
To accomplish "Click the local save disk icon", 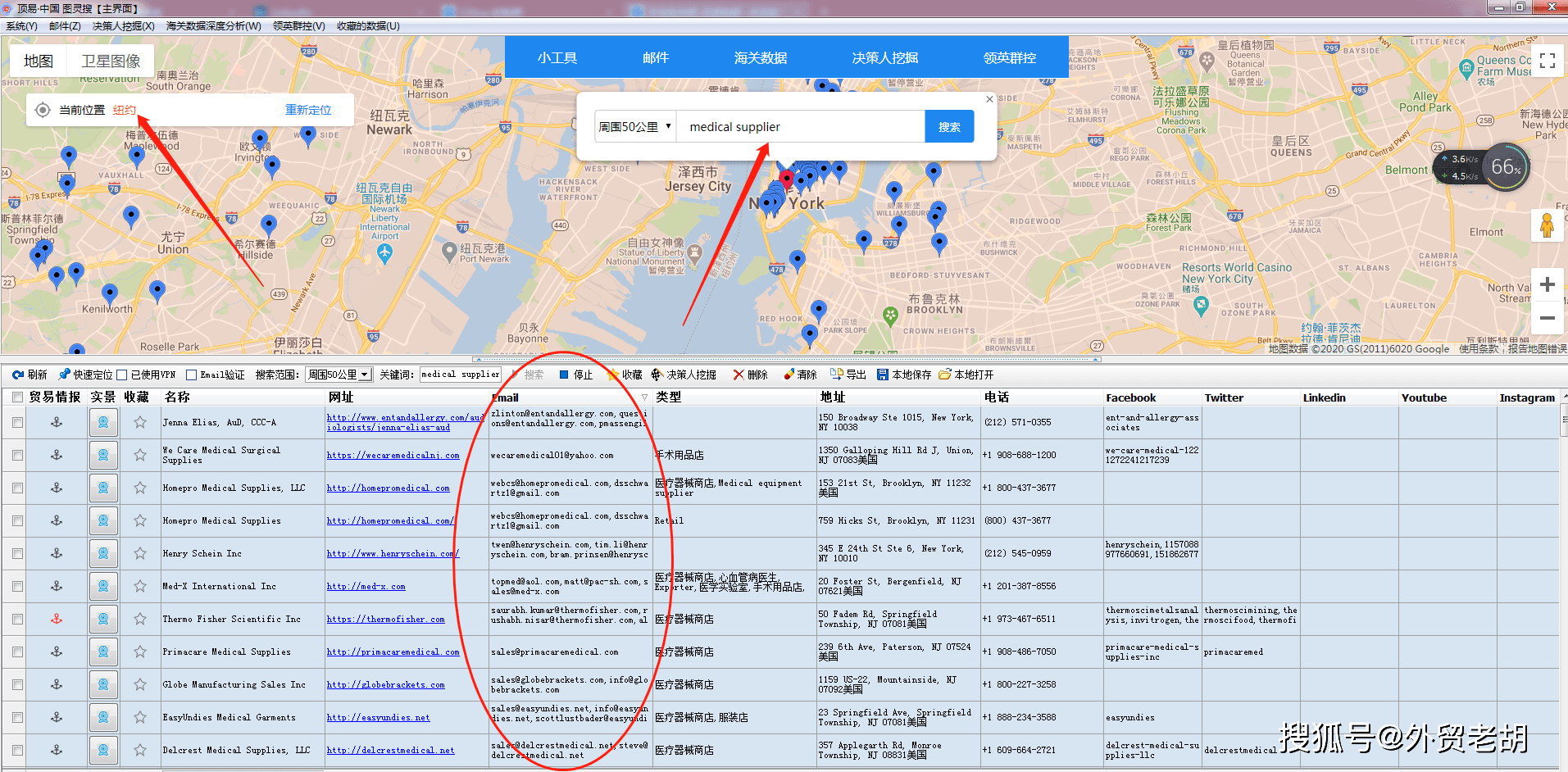I will pyautogui.click(x=883, y=375).
